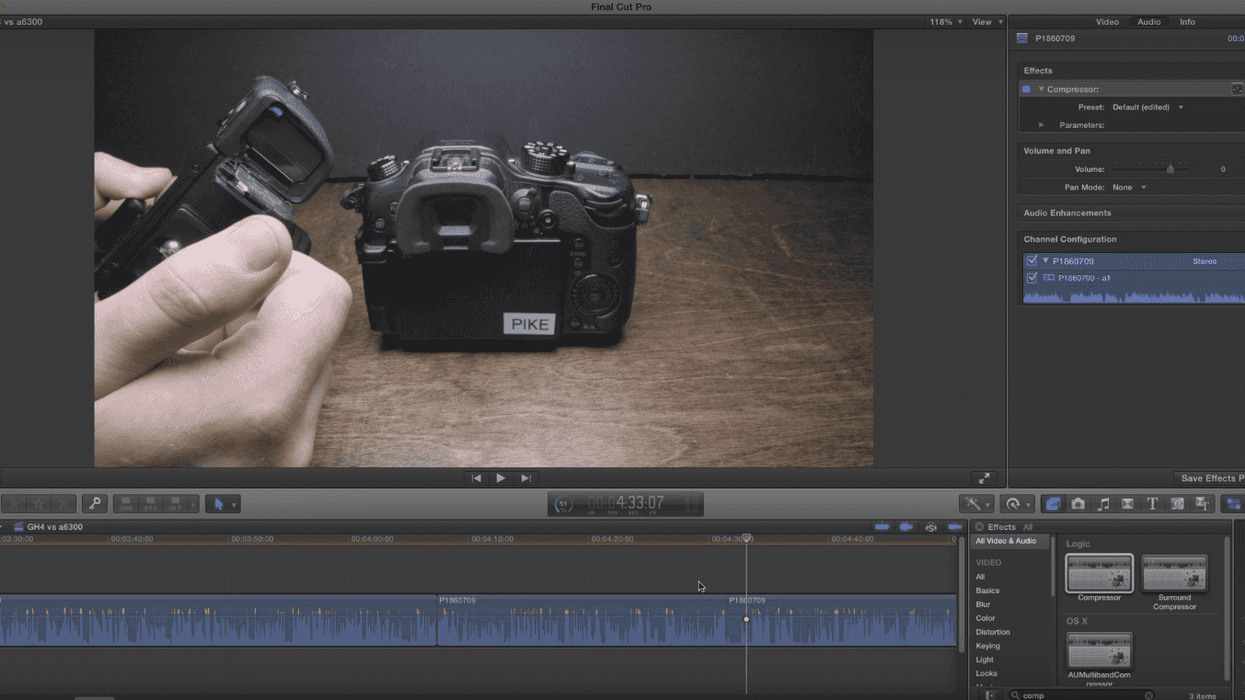
Task: Play the viewer clip
Action: click(500, 478)
